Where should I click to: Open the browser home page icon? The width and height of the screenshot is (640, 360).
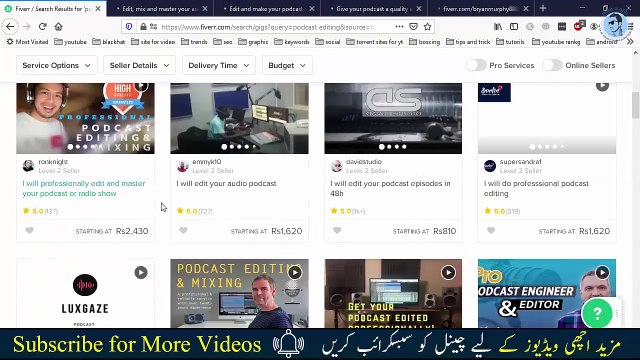coord(58,27)
